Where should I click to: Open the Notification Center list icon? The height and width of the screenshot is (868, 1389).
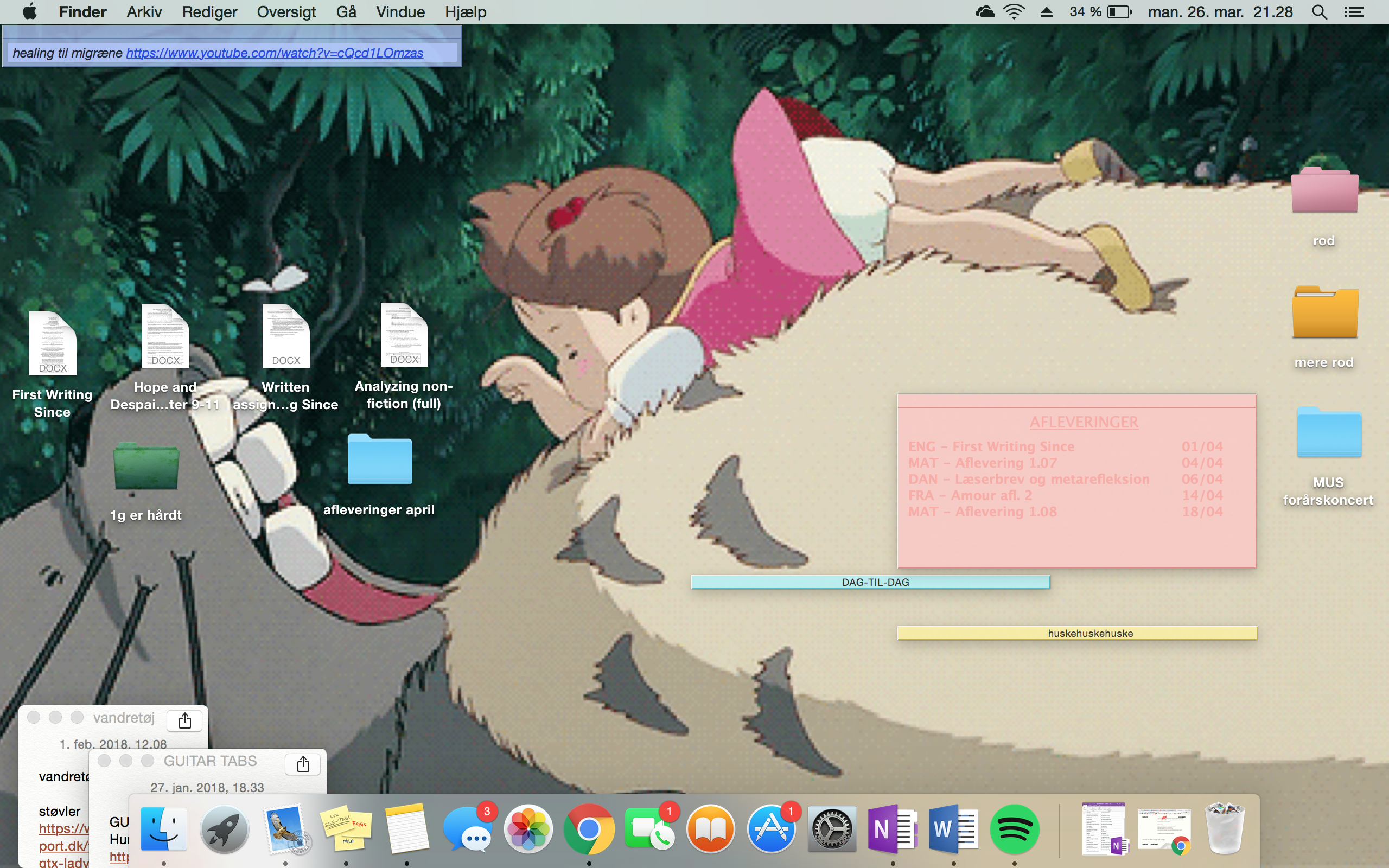click(1354, 12)
